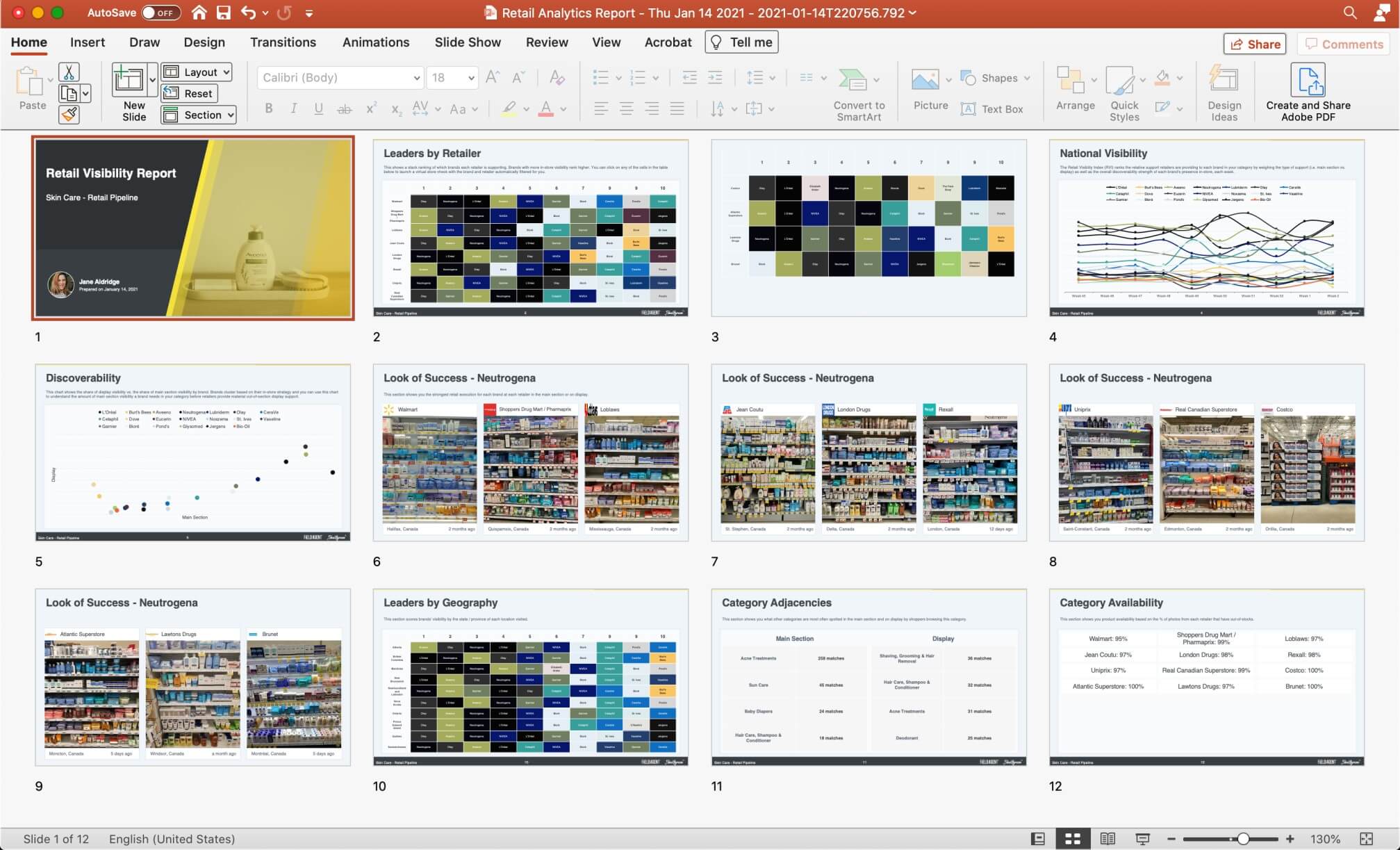
Task: Toggle Justify text alignment
Action: (677, 108)
